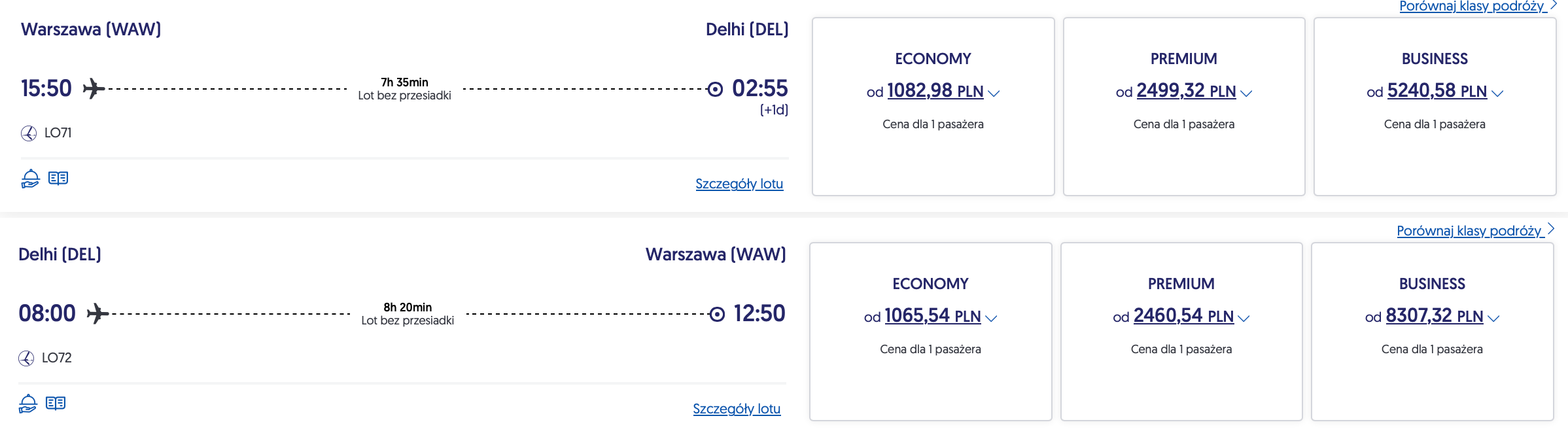Screen dimensions: 1568x435
Task: Open Szczegóły lotu for Delhi to Warszawa flight
Action: point(737,409)
